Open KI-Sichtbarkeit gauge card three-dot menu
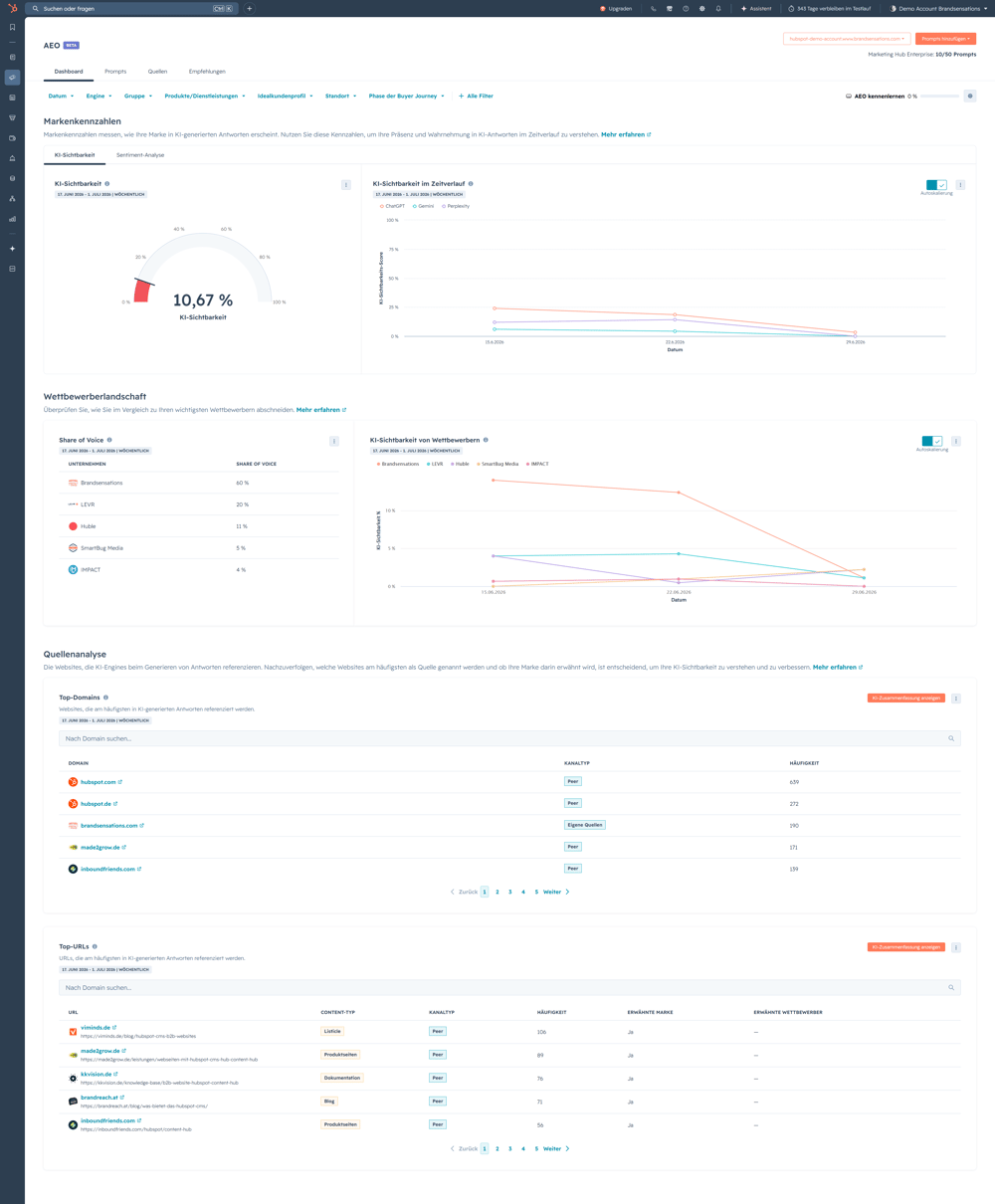Screen dimensions: 995x1204 click(x=346, y=185)
